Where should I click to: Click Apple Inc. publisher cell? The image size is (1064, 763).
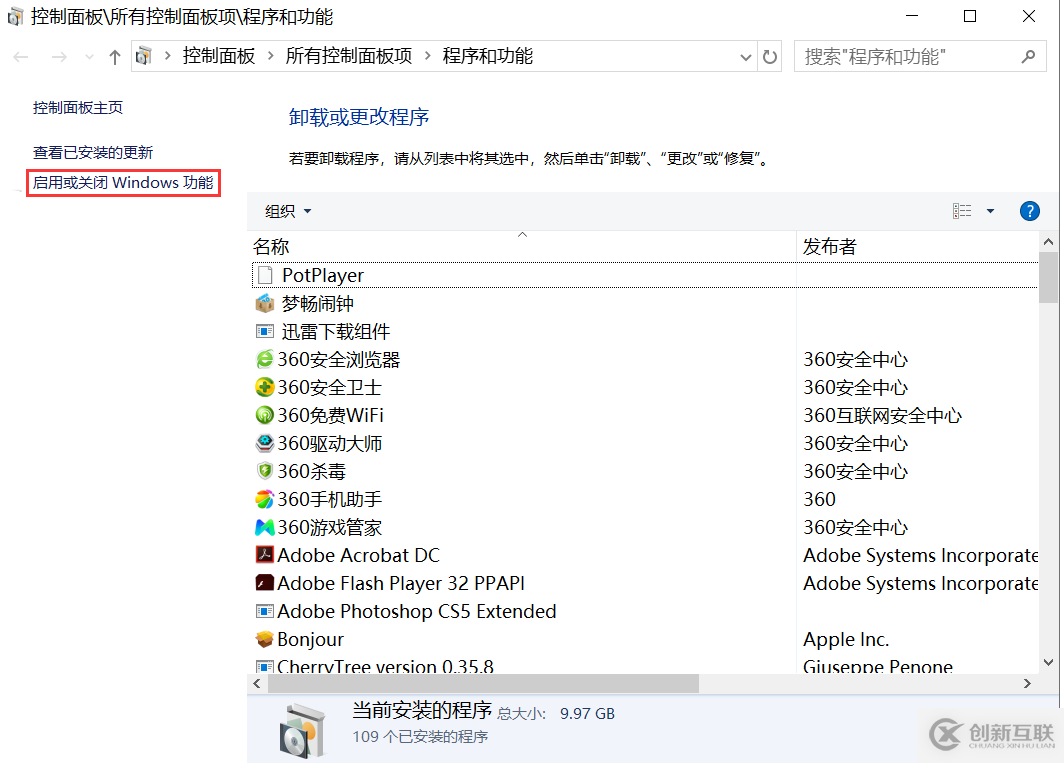846,639
